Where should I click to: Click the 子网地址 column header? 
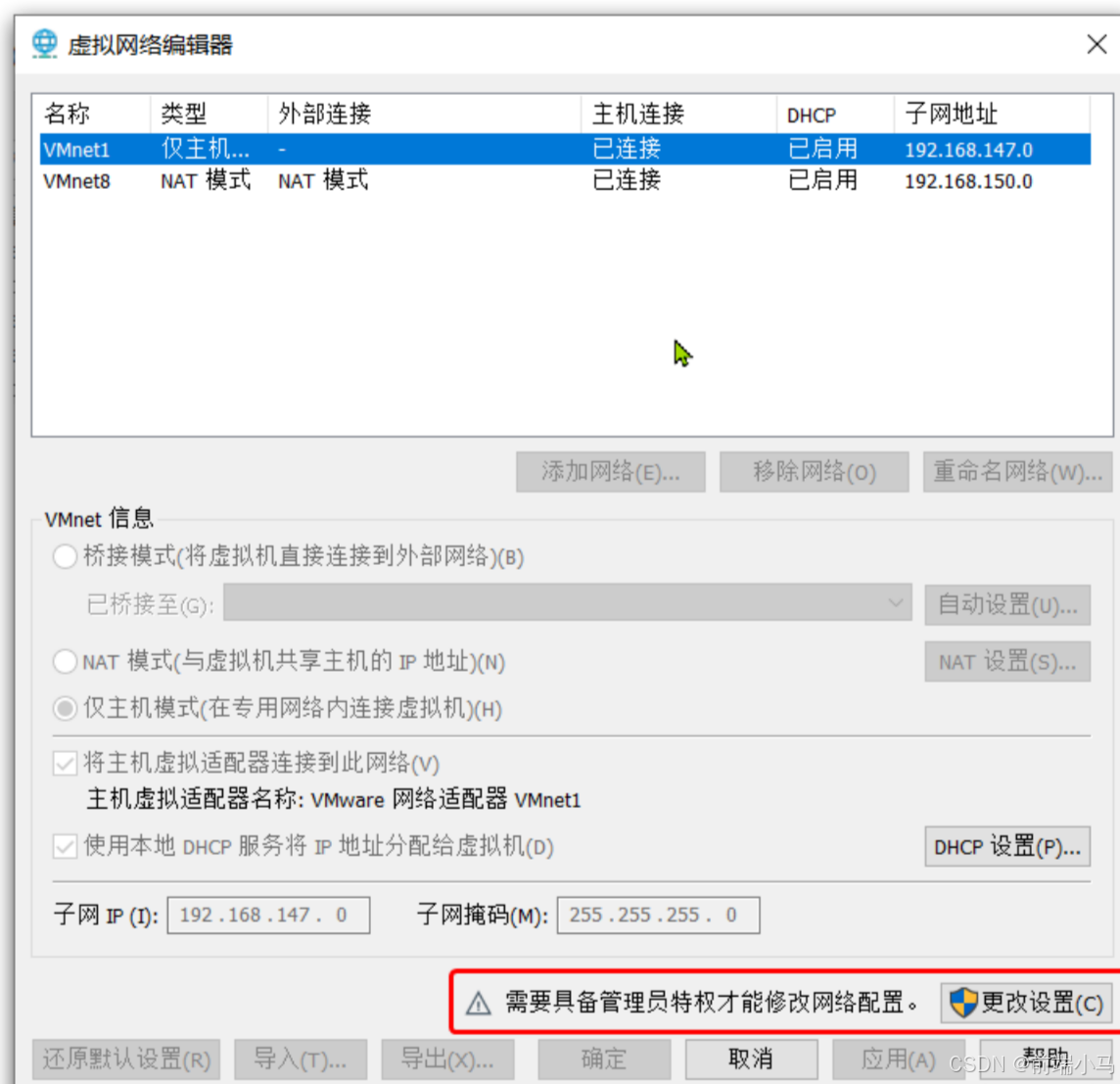pos(992,114)
